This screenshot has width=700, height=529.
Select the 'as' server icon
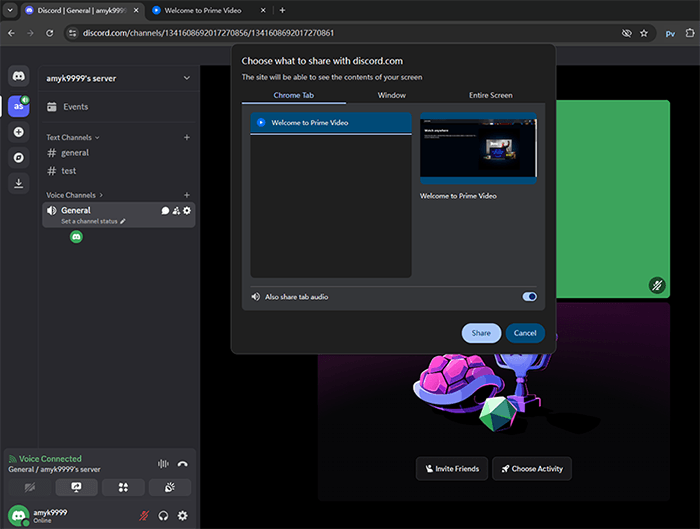pos(18,106)
